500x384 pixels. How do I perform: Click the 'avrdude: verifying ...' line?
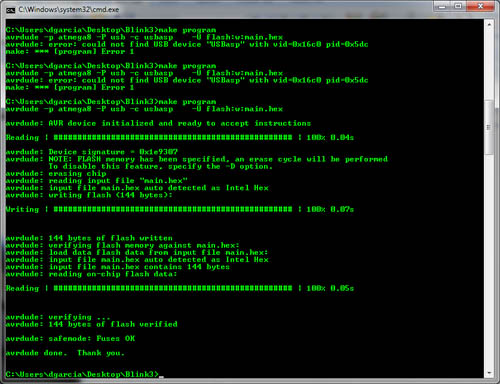coord(58,317)
